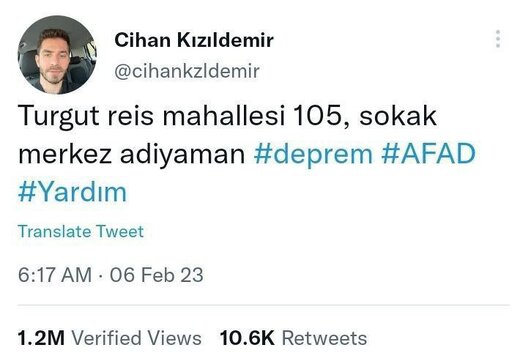Click 'mahallesi' in the tweet text
This screenshot has width=520, height=364.
pyautogui.click(x=224, y=115)
